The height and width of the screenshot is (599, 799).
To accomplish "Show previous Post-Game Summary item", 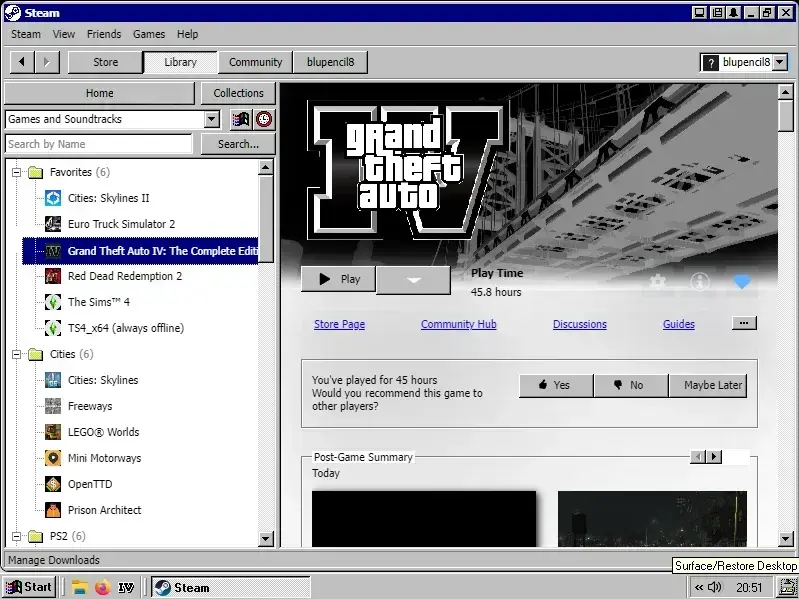I will [x=698, y=456].
